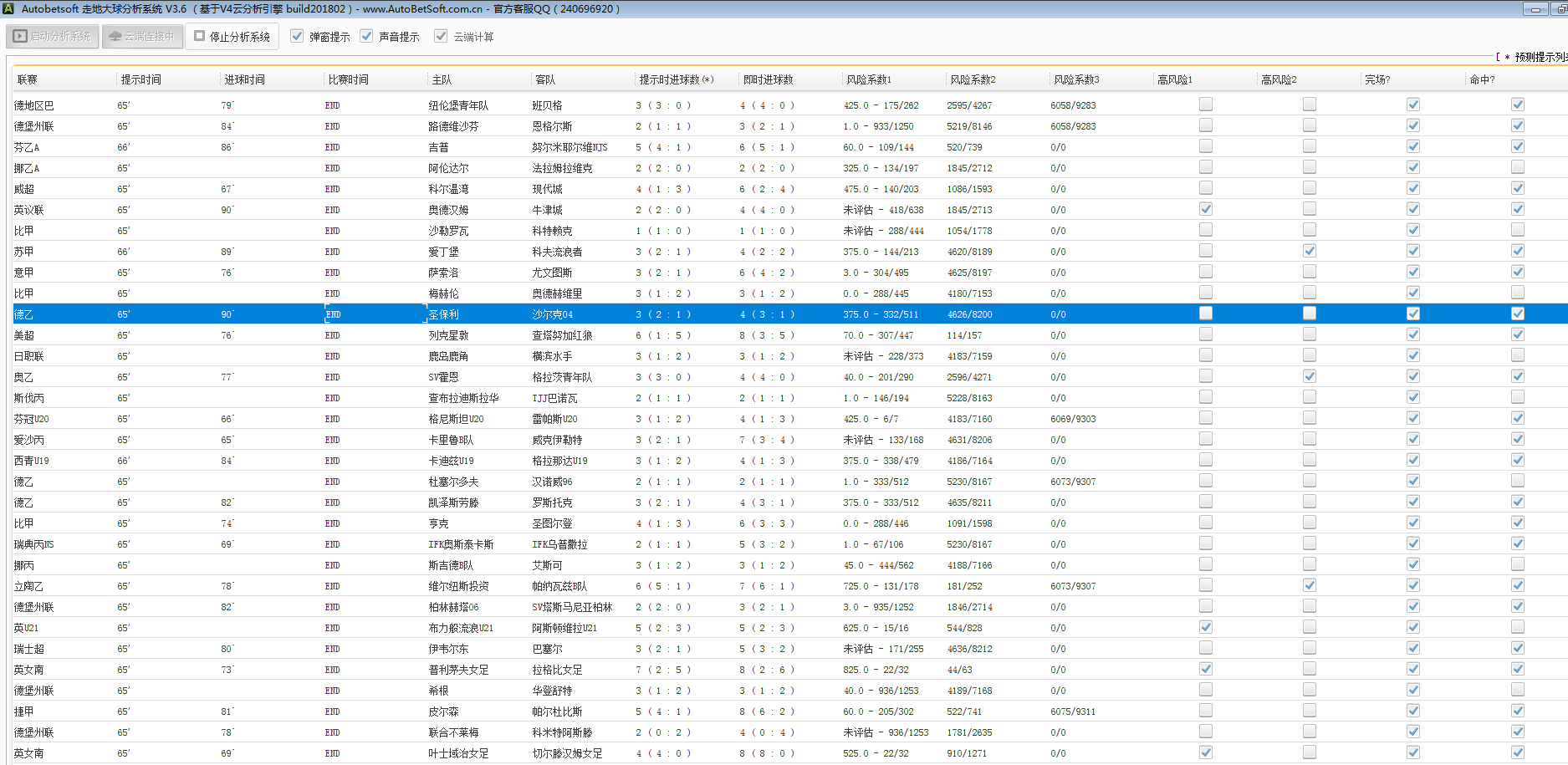Toggle the 云端计算 checkbox
1568x765 pixels.
coord(441,36)
